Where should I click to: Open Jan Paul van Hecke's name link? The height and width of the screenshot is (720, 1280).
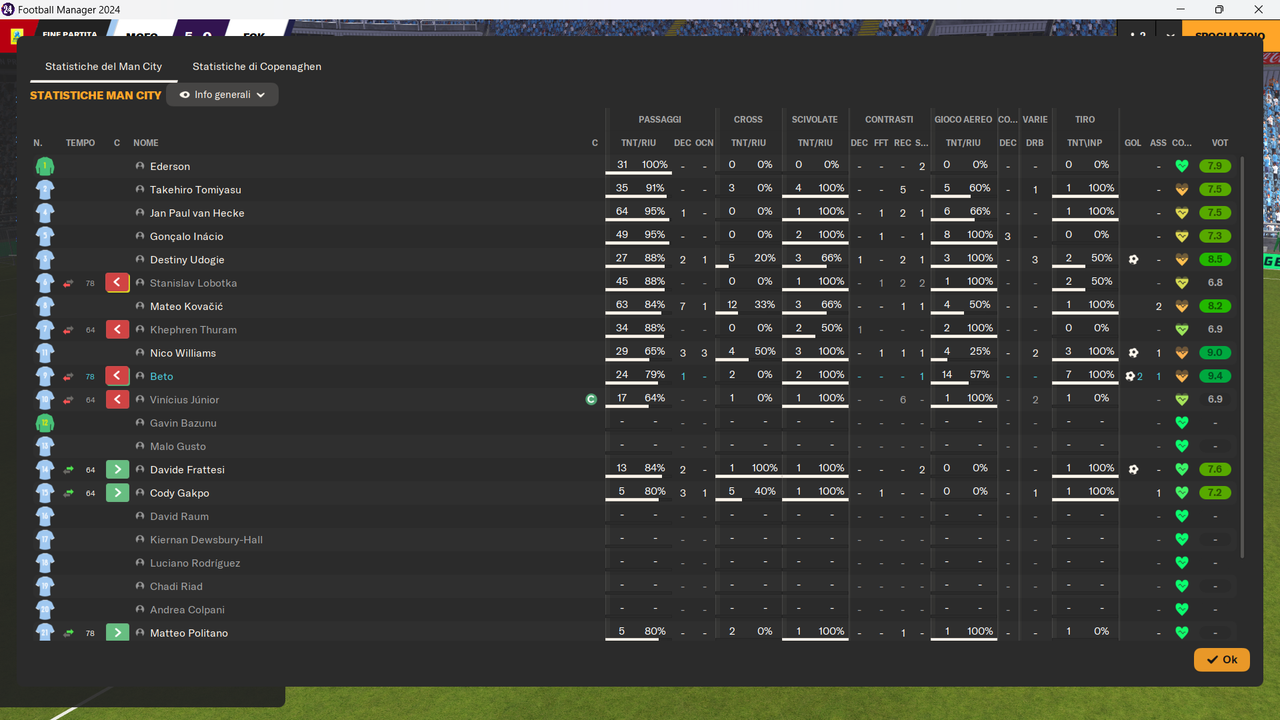(x=197, y=213)
